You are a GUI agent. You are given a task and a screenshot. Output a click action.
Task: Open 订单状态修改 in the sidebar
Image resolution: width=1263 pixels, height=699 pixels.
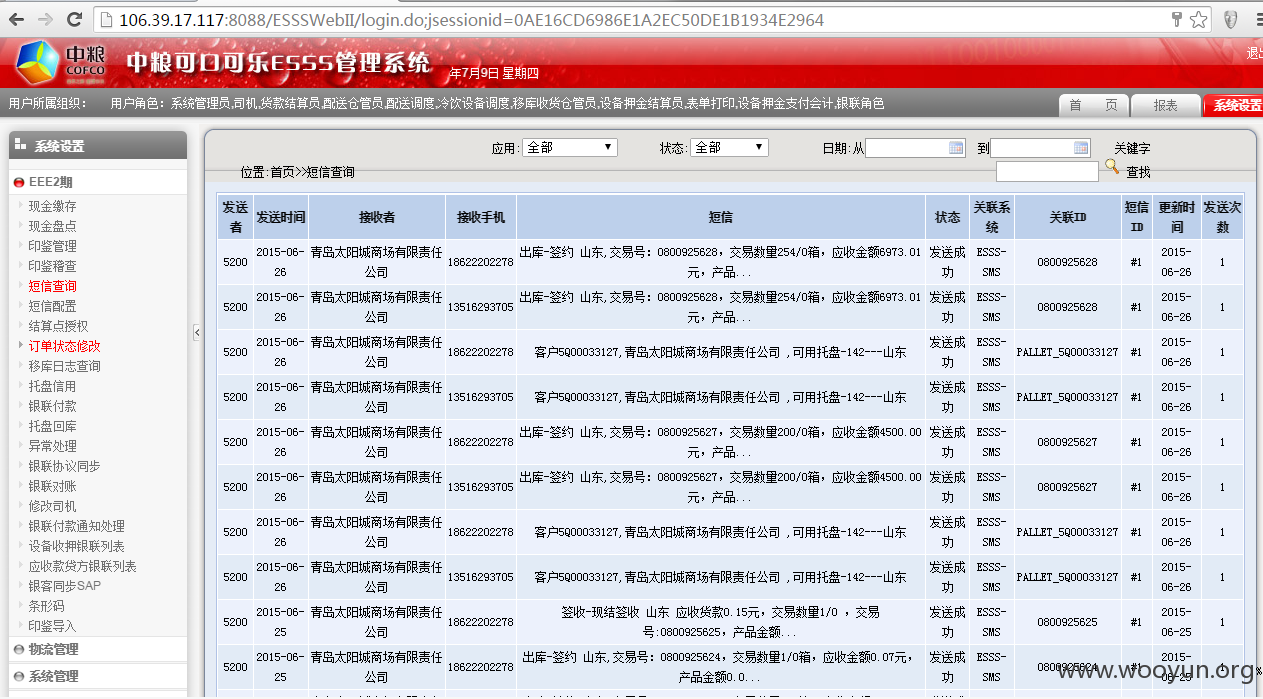tap(64, 346)
